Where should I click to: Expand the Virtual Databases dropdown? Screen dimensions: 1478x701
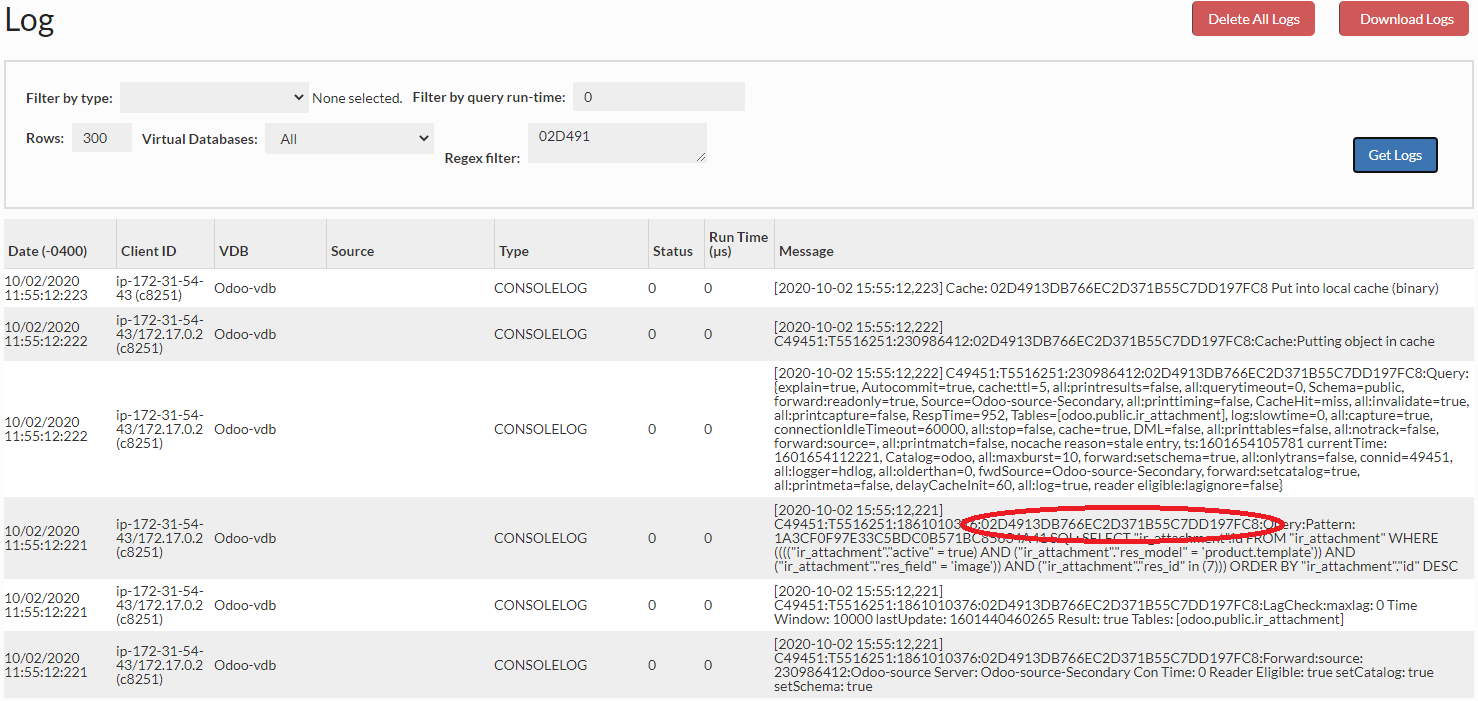click(x=349, y=139)
